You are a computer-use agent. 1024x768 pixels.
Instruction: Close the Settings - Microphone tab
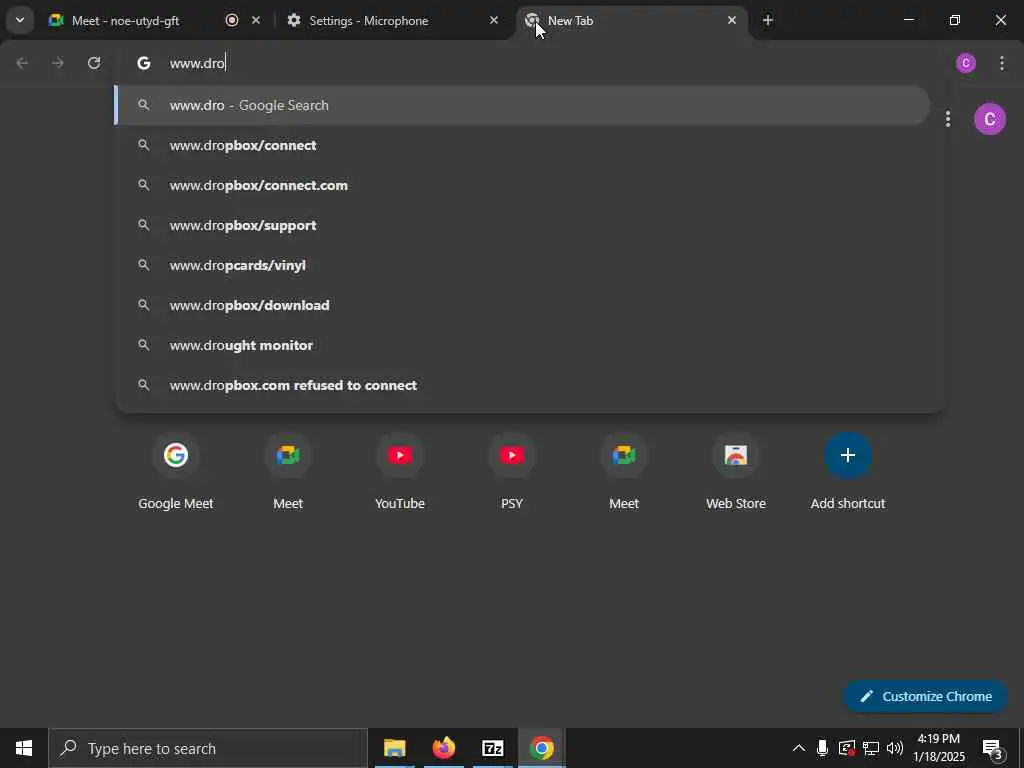click(494, 20)
